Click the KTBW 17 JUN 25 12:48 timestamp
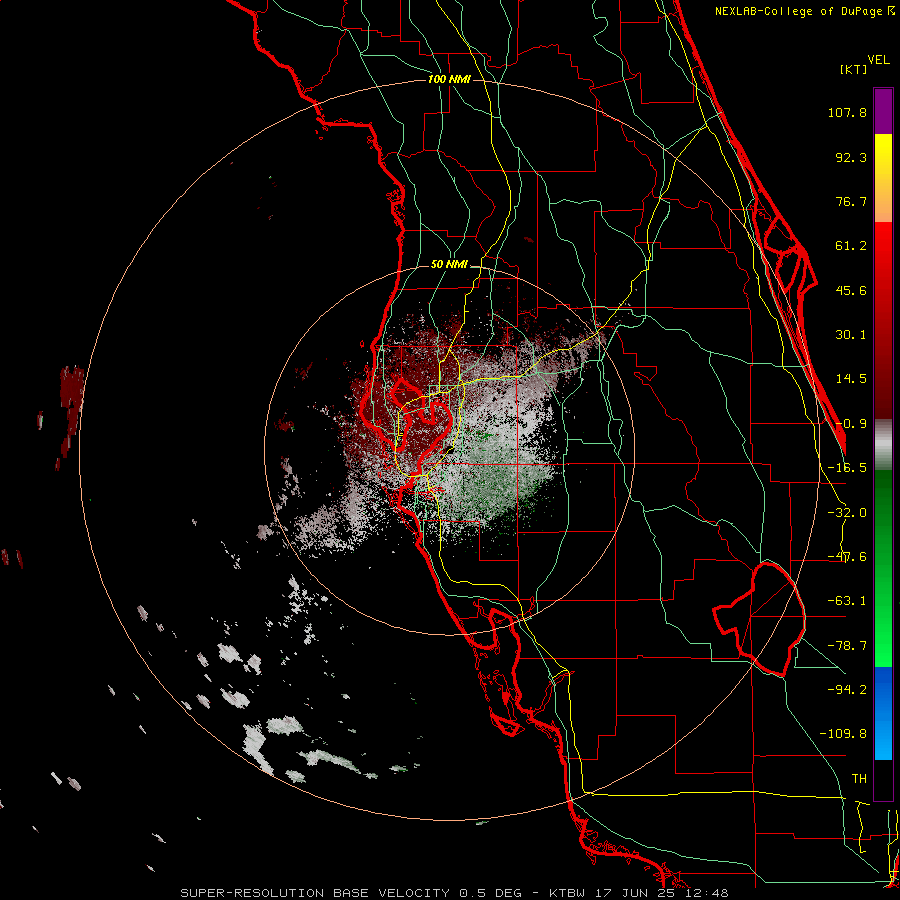 (x=638, y=893)
